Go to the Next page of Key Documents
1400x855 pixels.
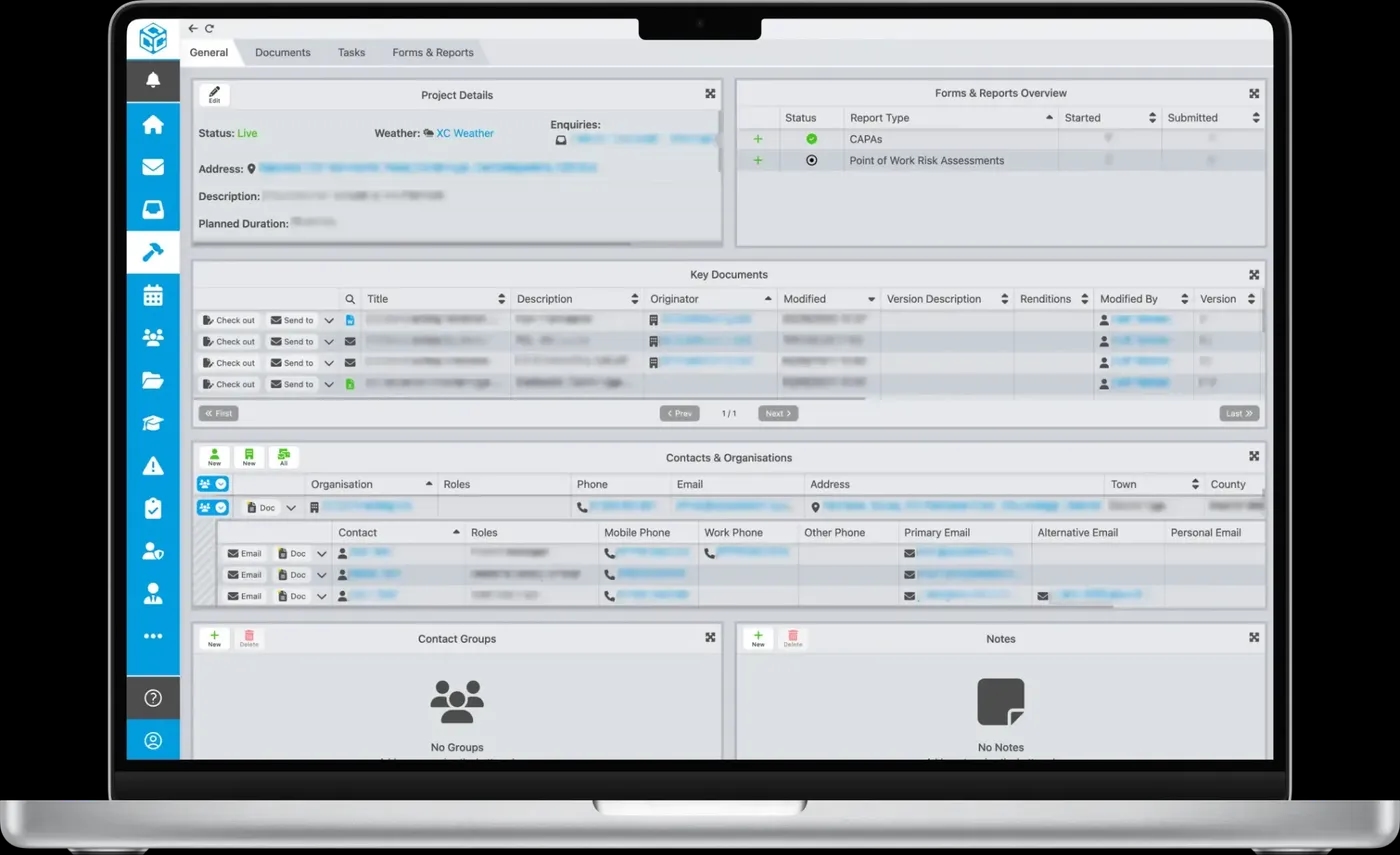[777, 413]
